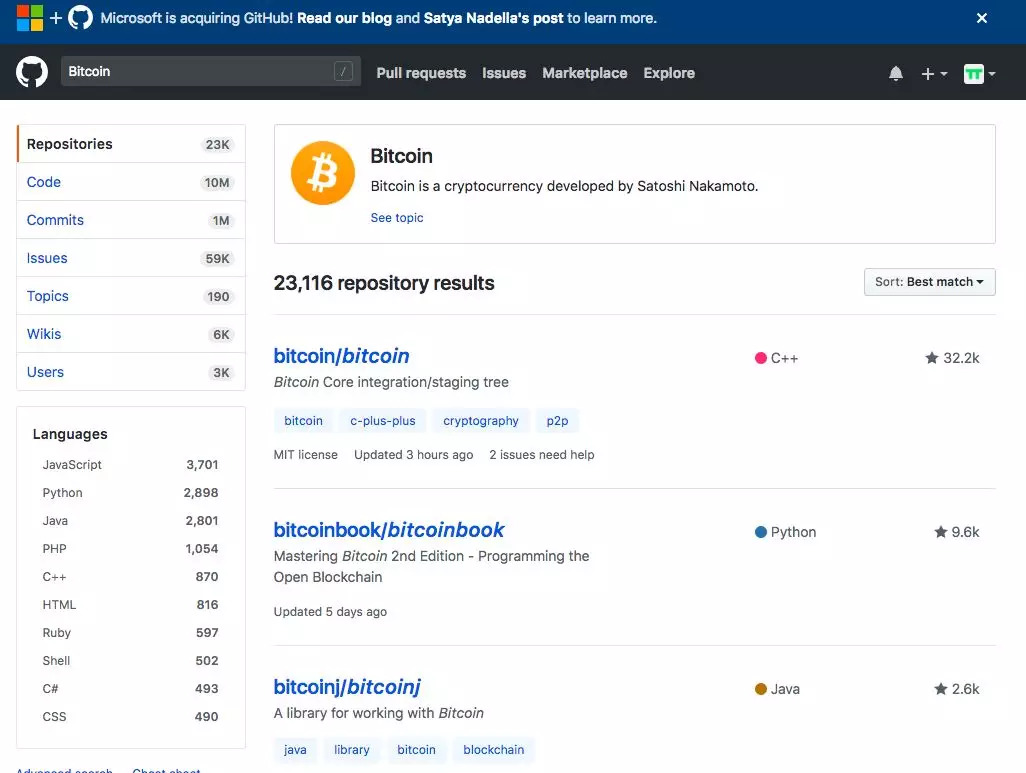1026x773 pixels.
Task: Click the 9.6k star count
Action: (965, 532)
